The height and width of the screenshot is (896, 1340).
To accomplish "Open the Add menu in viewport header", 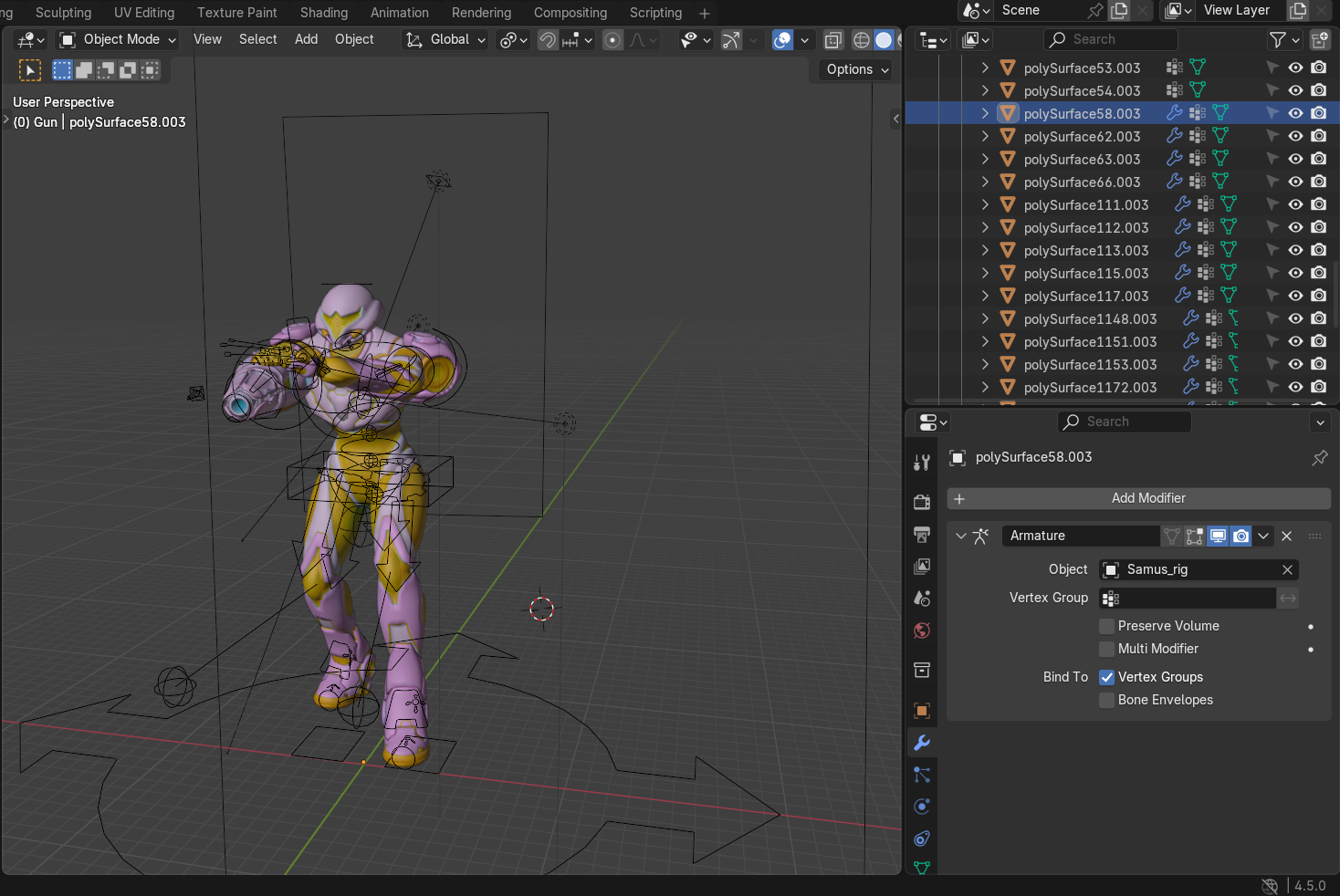I will point(306,39).
